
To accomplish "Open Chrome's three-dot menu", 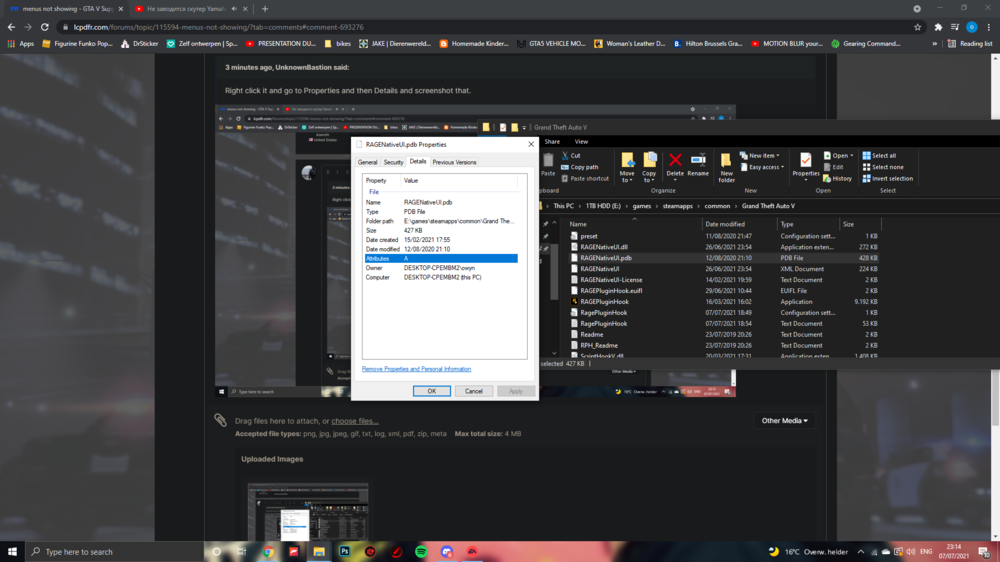I will pos(989,27).
